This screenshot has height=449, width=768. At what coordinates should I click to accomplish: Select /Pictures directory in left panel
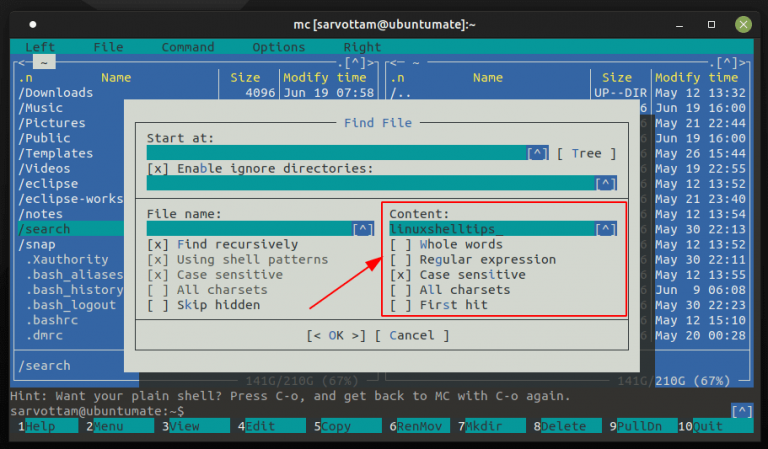[51, 123]
